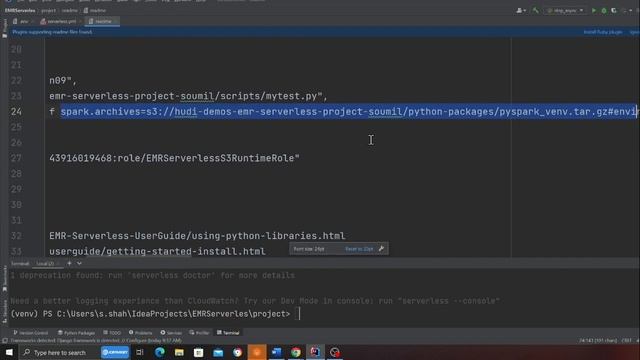Click the Frameworks detected status bar message
Screen dimensions: 640x360
(96, 340)
